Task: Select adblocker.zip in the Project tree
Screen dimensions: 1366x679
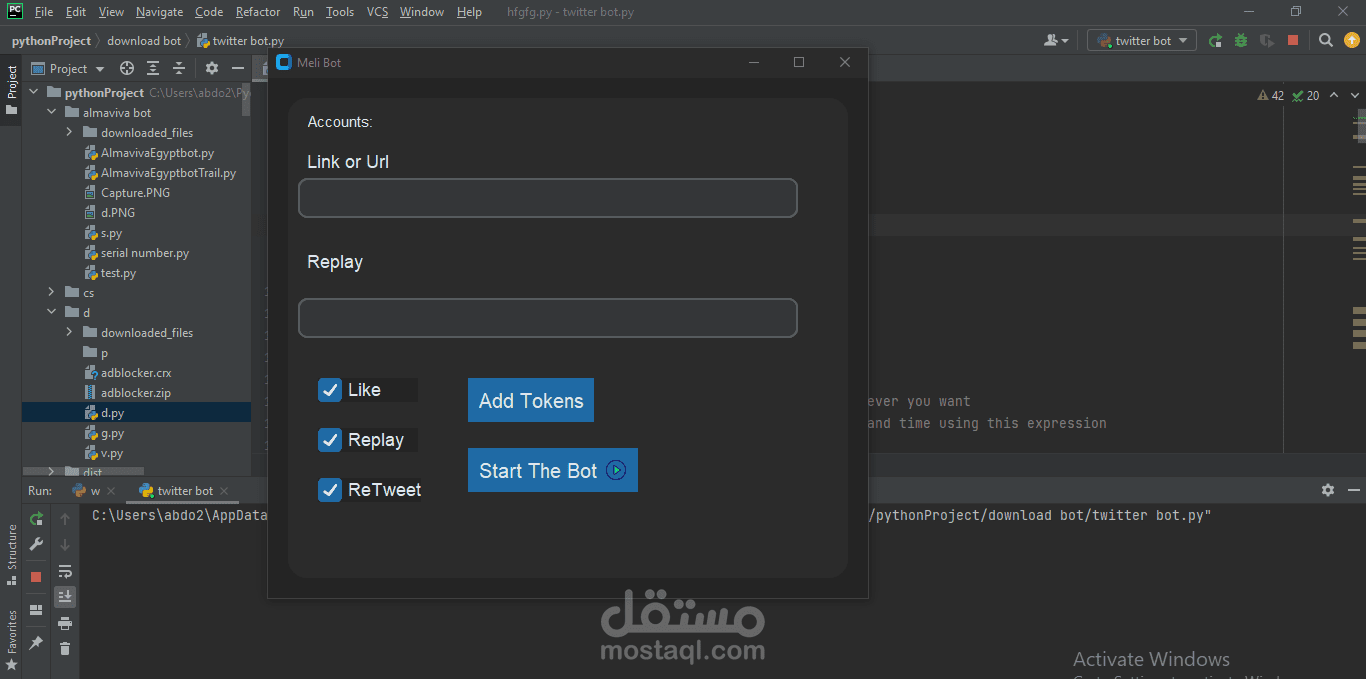Action: pos(127,393)
